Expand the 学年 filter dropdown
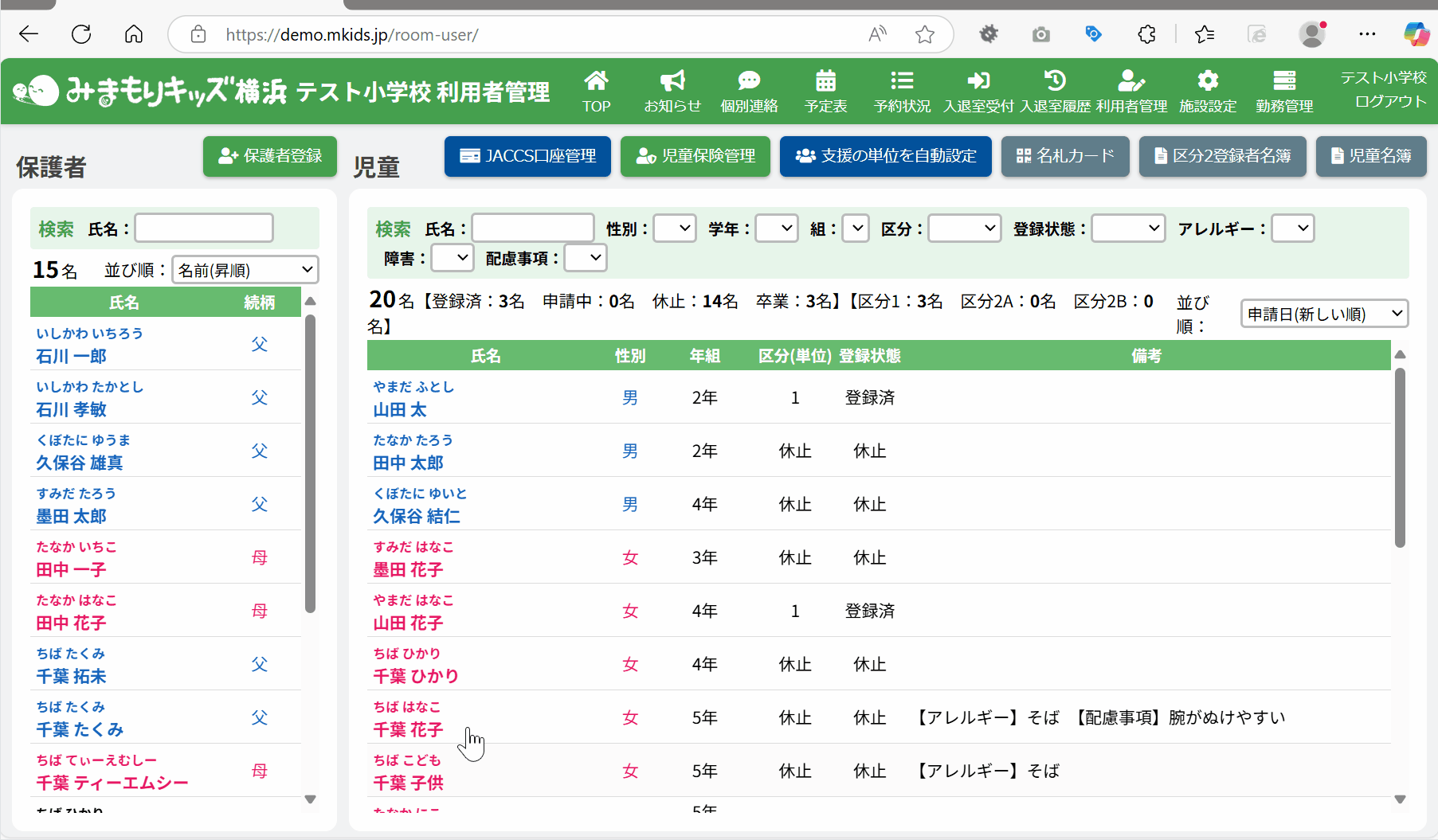 (x=777, y=229)
